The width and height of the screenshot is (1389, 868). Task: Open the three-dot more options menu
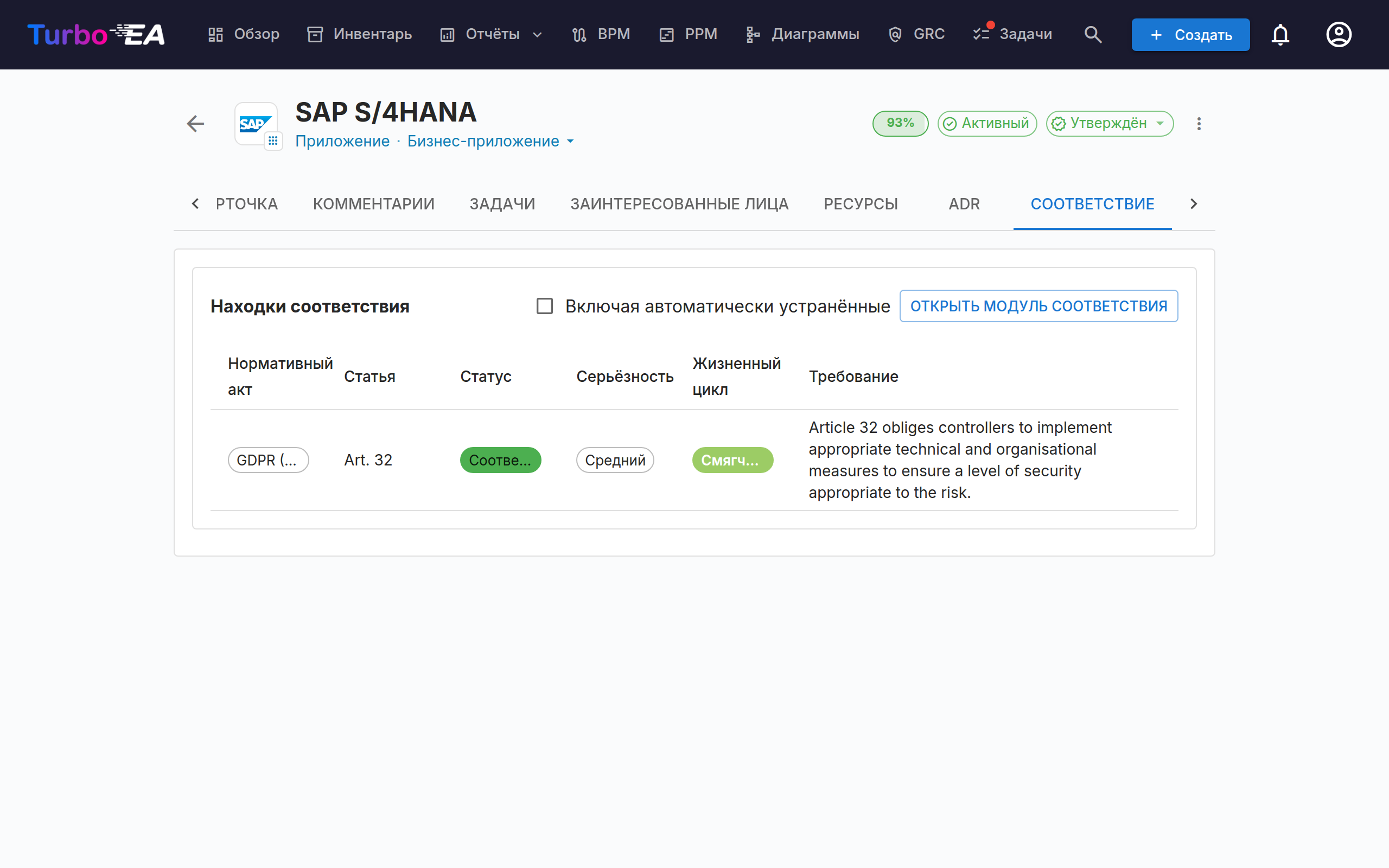pos(1199,124)
